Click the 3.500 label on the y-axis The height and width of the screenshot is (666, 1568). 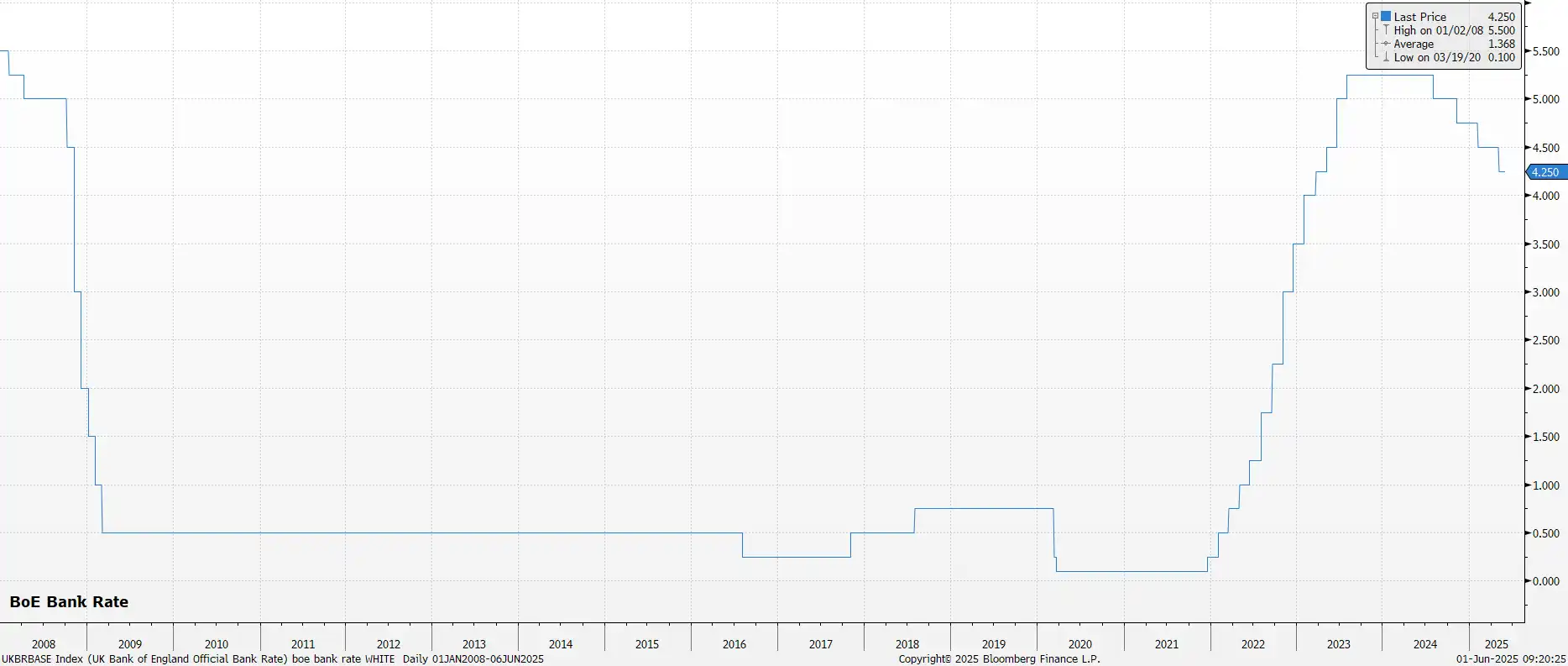tap(1546, 244)
